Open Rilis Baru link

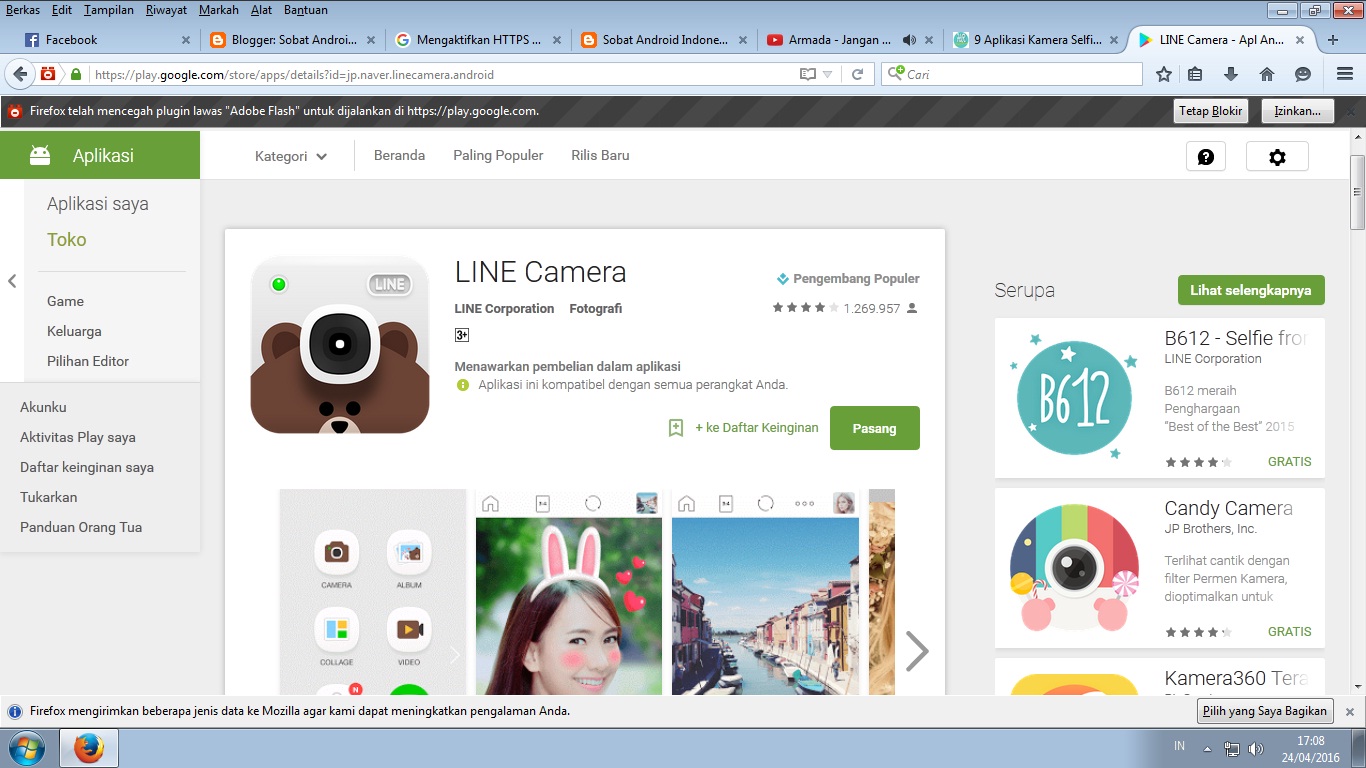600,155
